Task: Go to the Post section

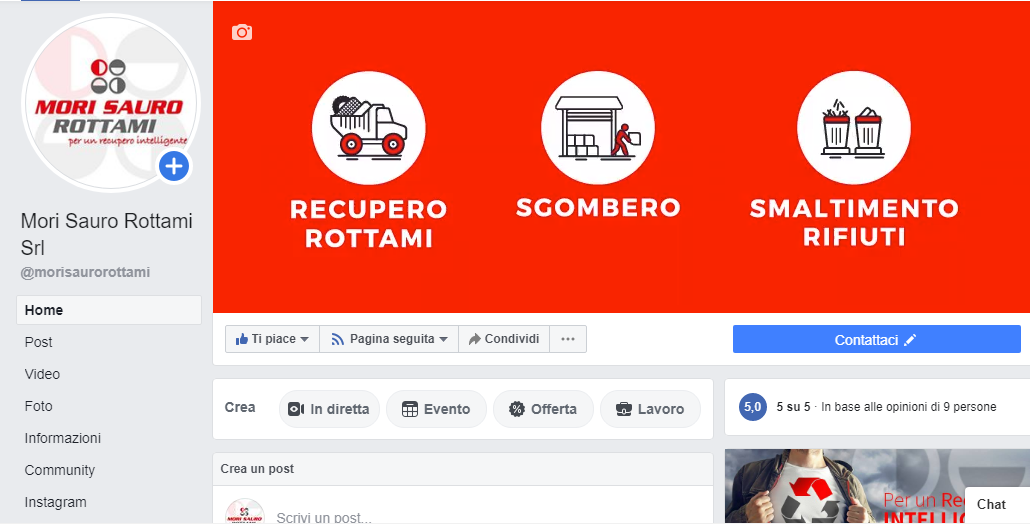Action: [x=109, y=342]
